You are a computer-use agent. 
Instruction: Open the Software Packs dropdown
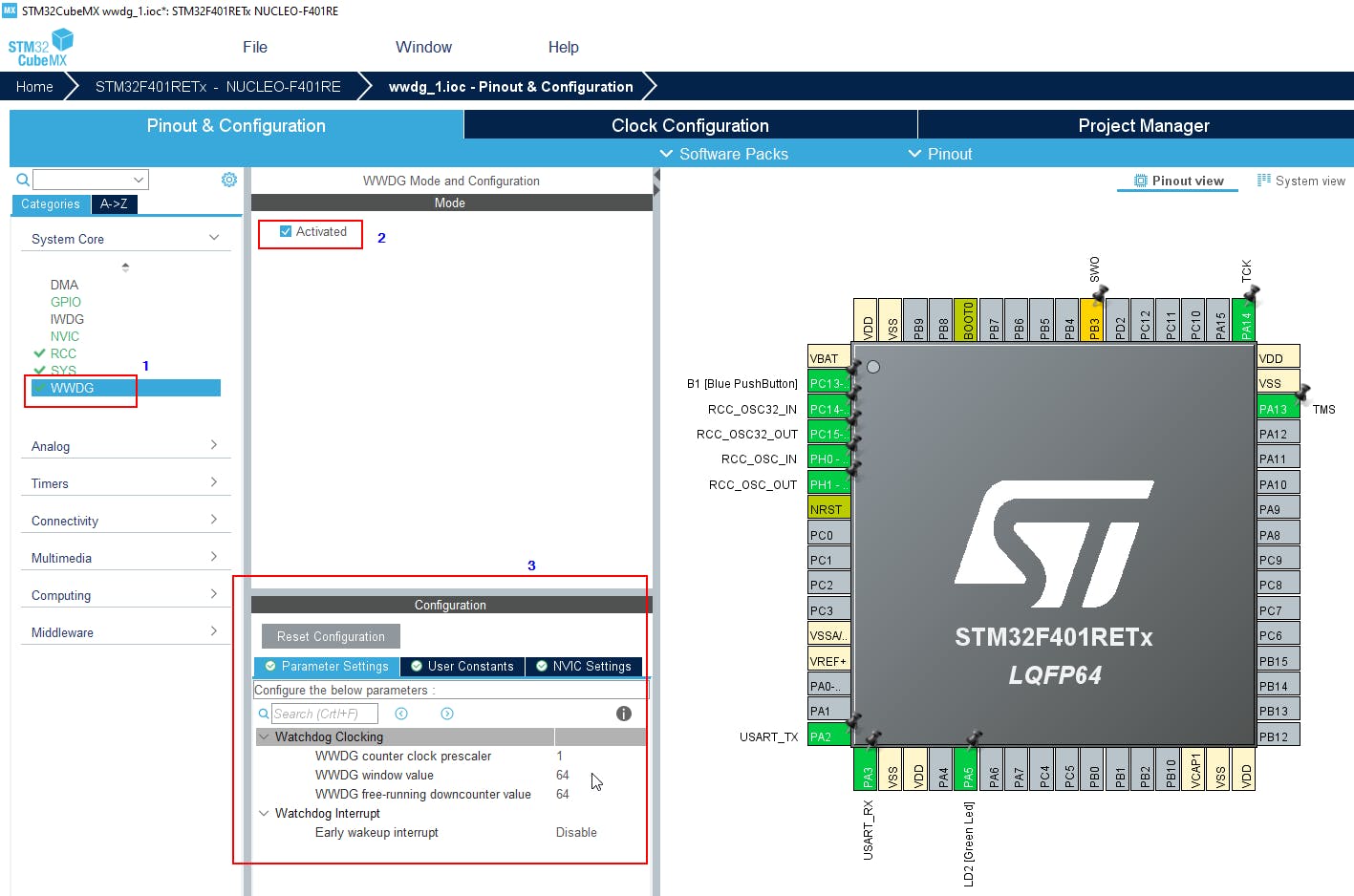click(x=723, y=154)
